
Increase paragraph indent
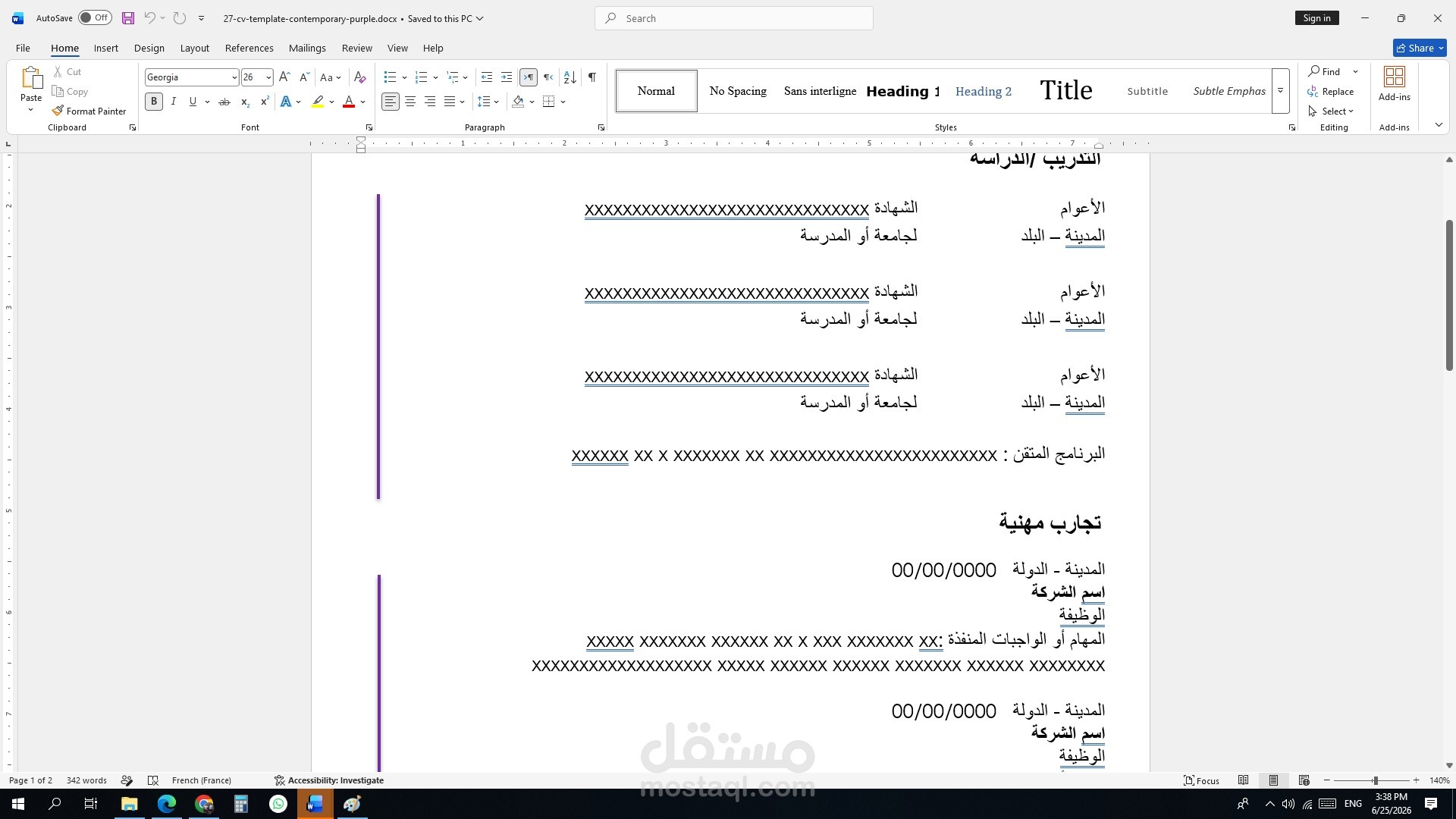click(x=507, y=77)
